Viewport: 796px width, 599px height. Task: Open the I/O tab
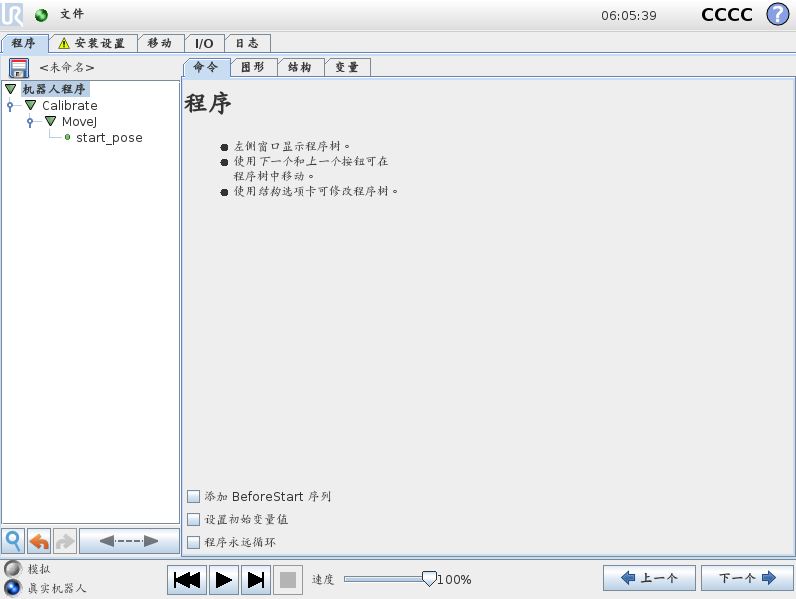coord(204,44)
